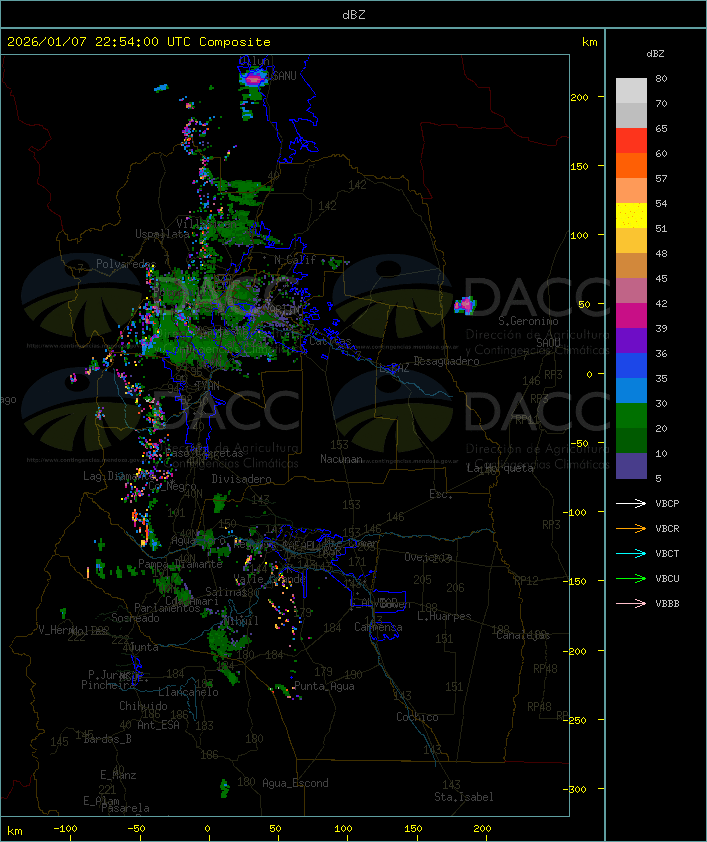Click the Llancanelo place label

coord(188,692)
